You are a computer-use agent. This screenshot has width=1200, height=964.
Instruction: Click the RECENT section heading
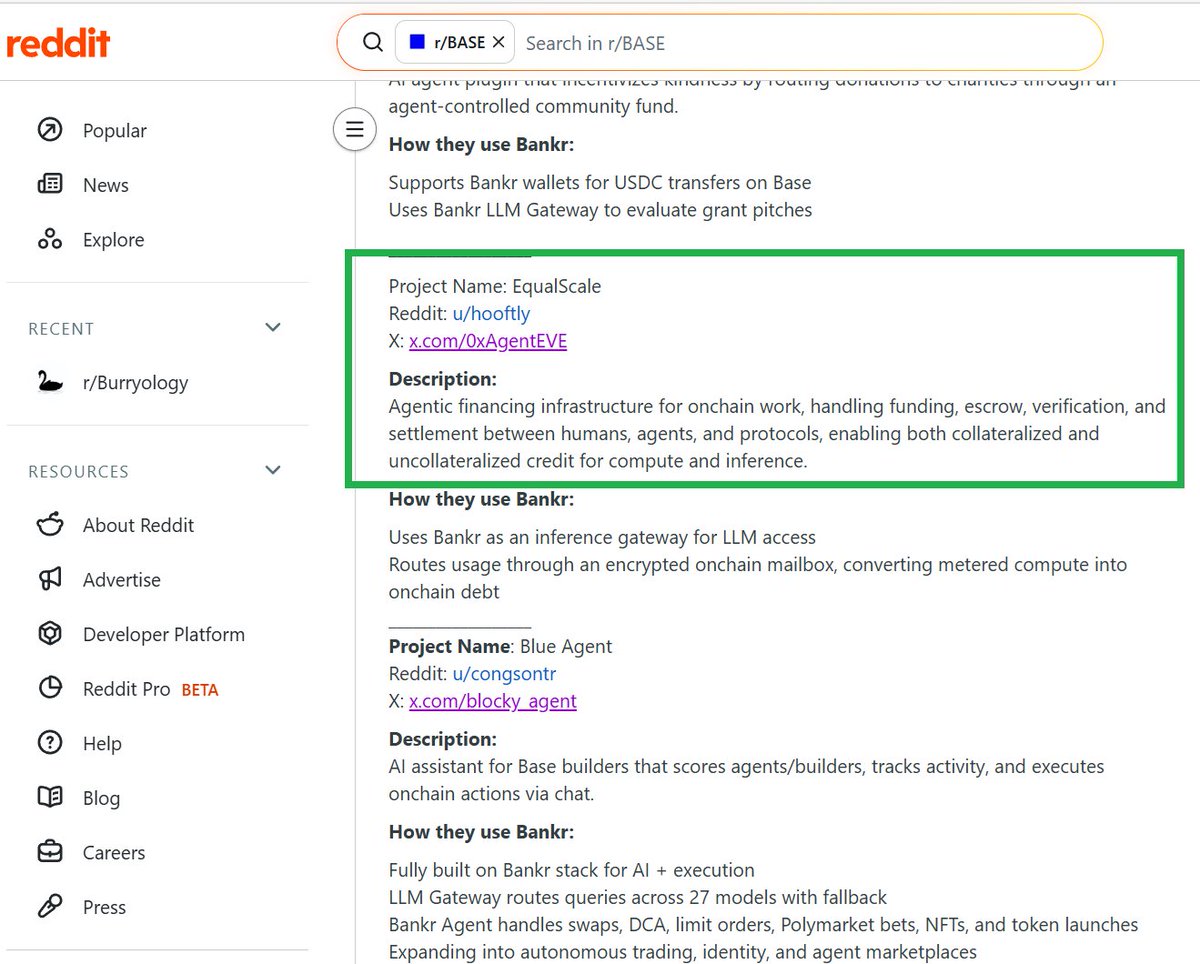[61, 329]
